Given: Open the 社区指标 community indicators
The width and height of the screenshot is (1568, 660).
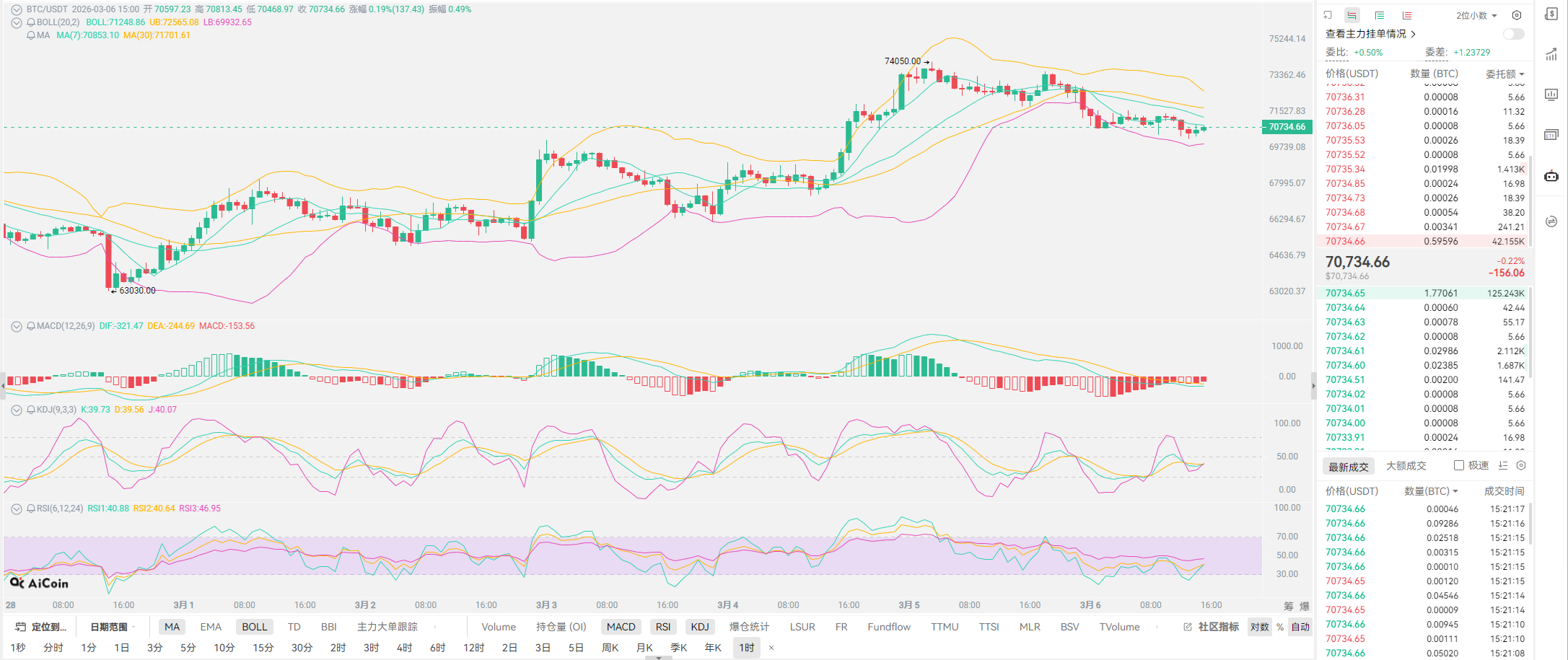Looking at the screenshot, I should [x=1212, y=627].
